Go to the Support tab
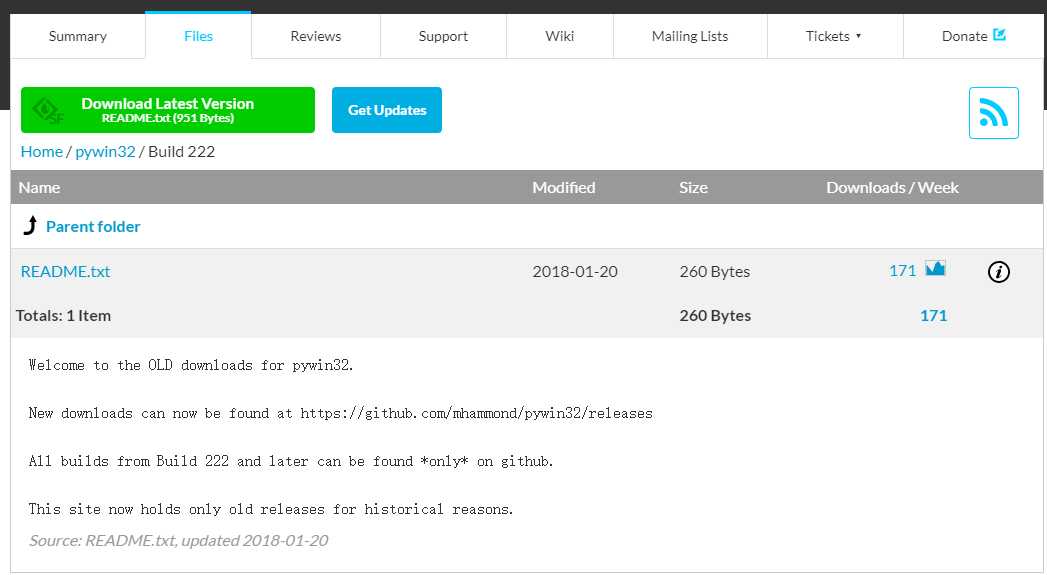Screen dimensions: 1047x575 pos(443,36)
